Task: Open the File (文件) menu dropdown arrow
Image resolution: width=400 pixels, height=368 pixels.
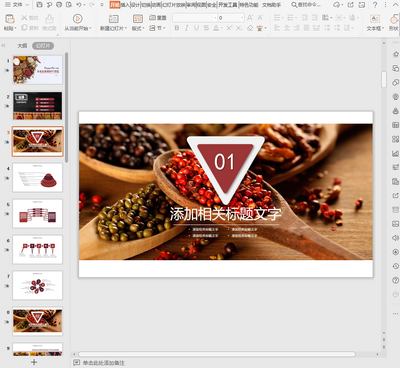Action: (27, 5)
